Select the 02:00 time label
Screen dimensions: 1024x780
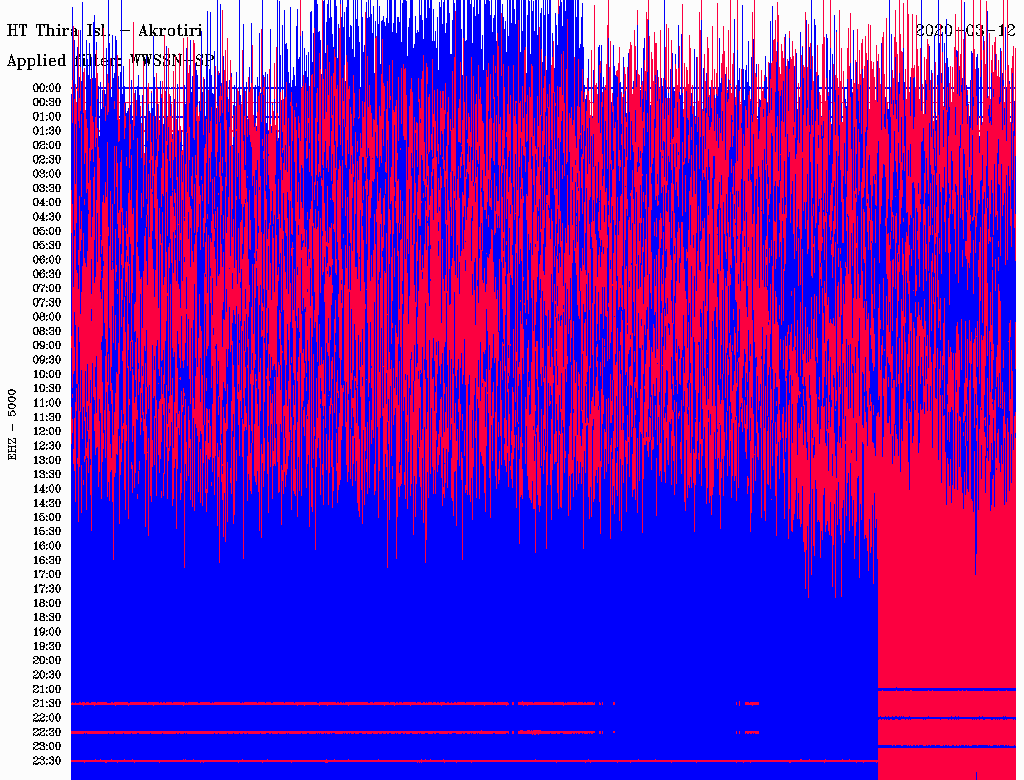coord(47,145)
